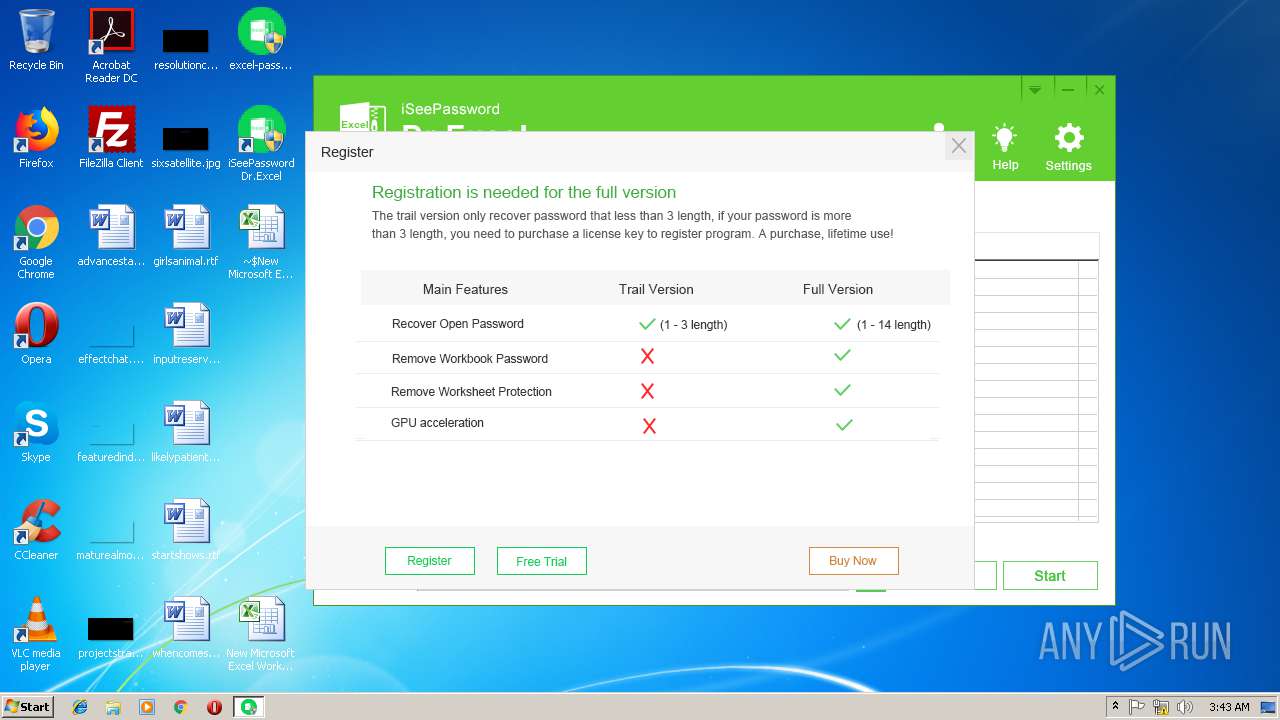Viewport: 1280px width, 720px height.
Task: Click the '(1 - 3 length)' value
Action: tap(694, 325)
